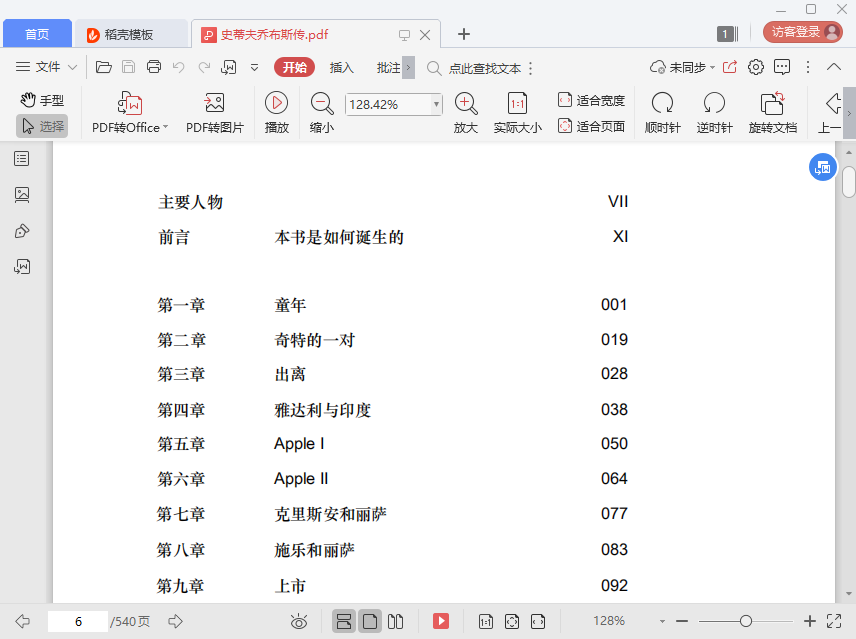Click status bar fit width icon
Viewport: 856px width, 639px height.
(538, 621)
